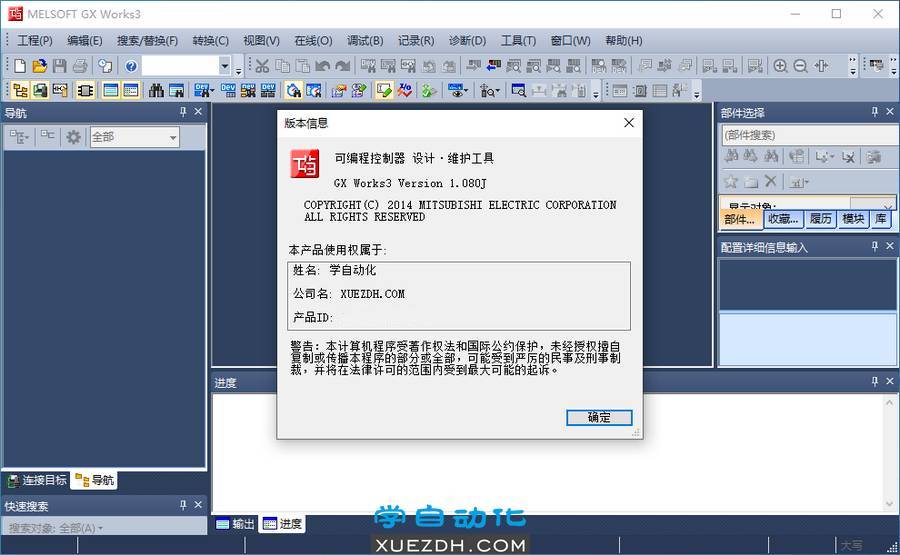
Task: Click the 部件搜索 search input field
Action: pyautogui.click(x=809, y=135)
